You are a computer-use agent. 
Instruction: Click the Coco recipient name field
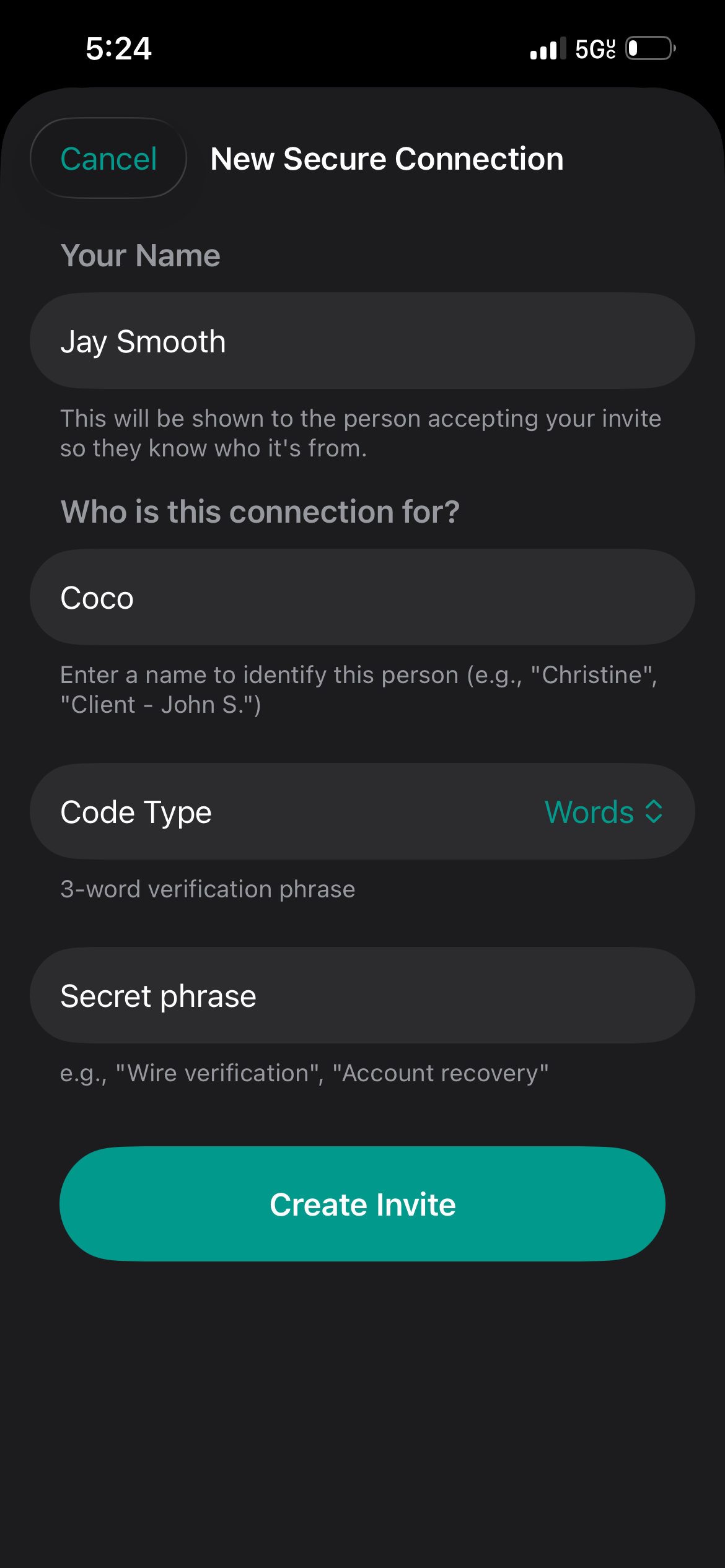[362, 596]
